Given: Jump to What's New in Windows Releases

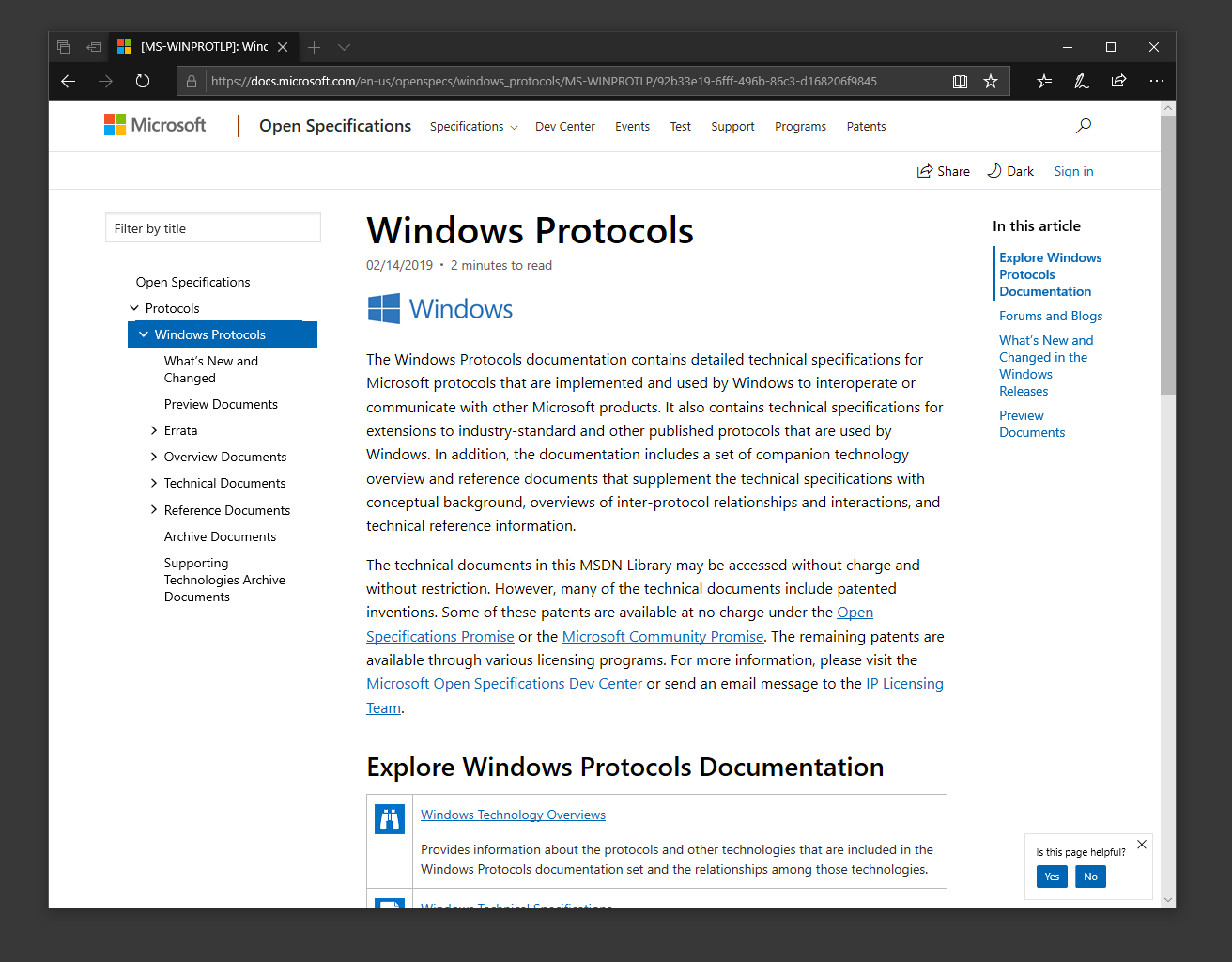Looking at the screenshot, I should (x=1046, y=365).
